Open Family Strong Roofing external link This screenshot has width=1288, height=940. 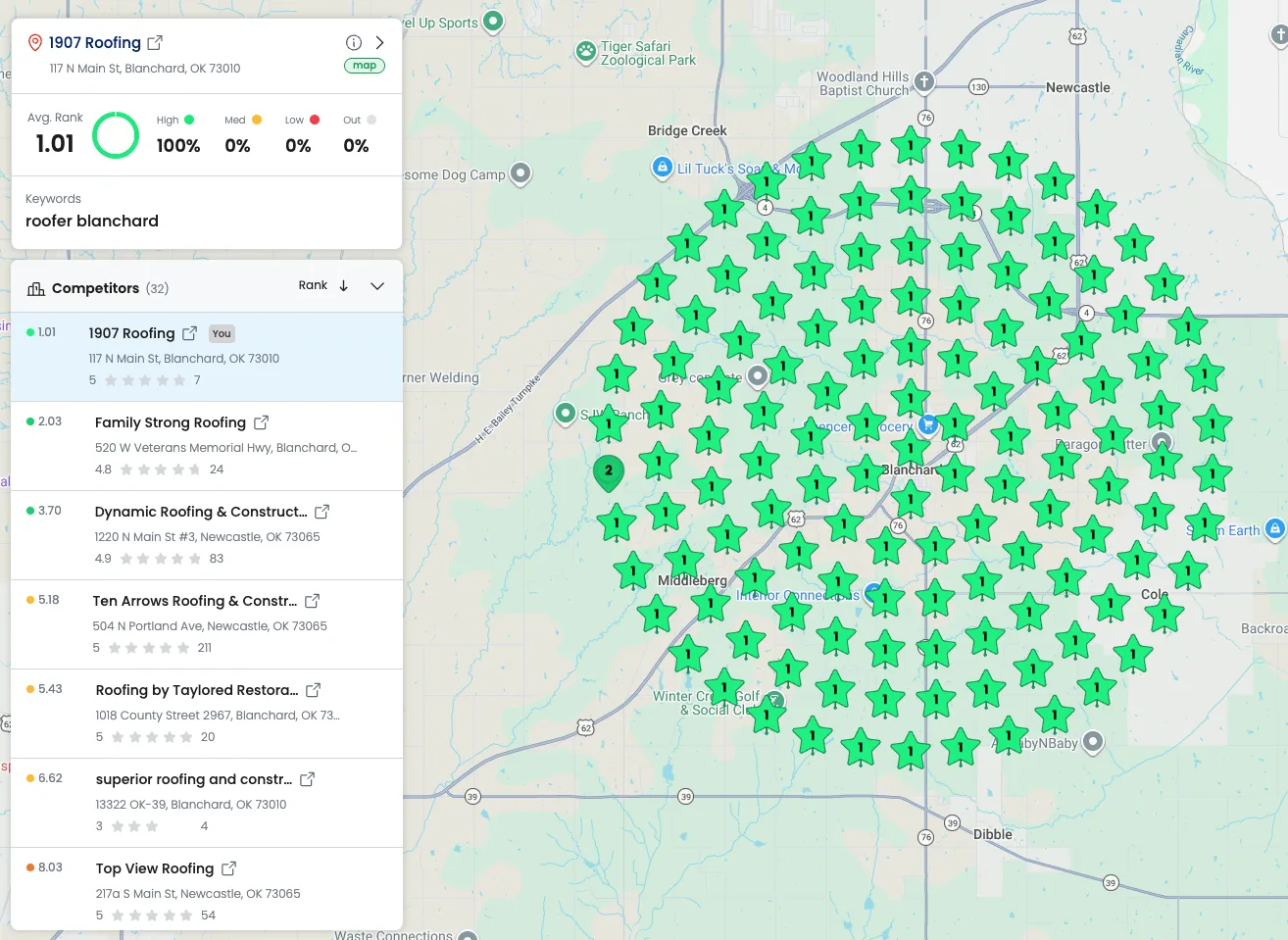click(261, 422)
